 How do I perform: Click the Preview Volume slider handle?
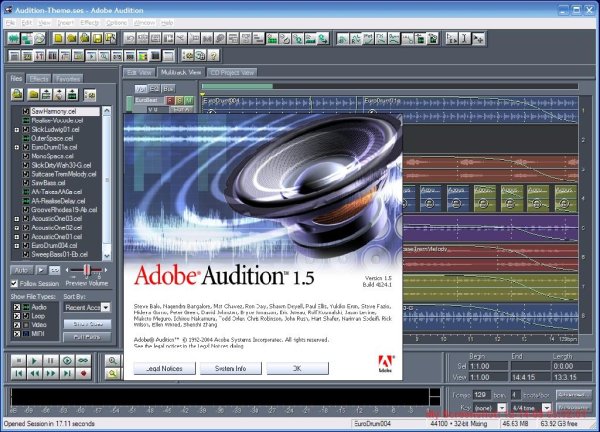point(87,270)
